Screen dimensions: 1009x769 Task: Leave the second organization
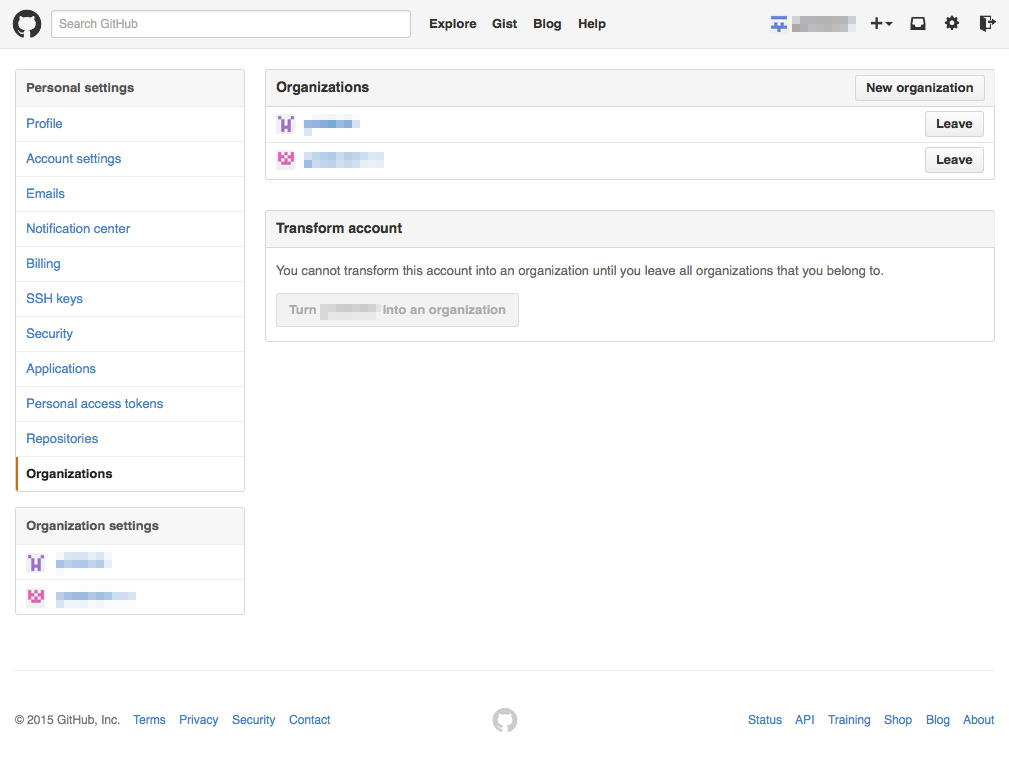point(953,159)
